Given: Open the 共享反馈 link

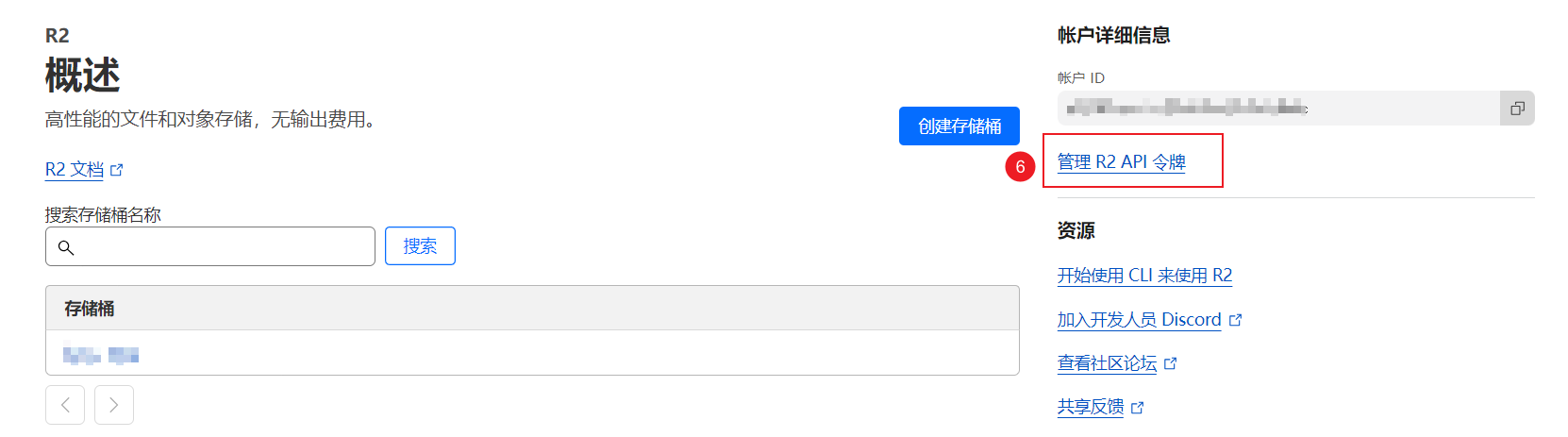Looking at the screenshot, I should [1091, 407].
